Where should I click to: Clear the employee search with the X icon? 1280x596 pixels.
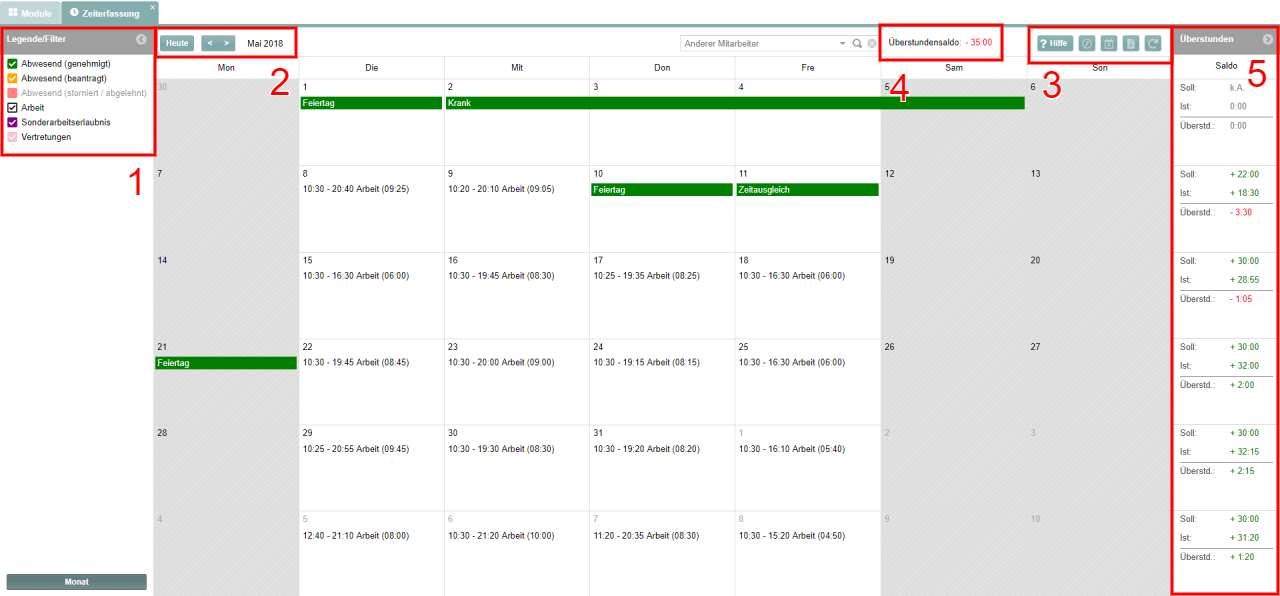point(871,43)
